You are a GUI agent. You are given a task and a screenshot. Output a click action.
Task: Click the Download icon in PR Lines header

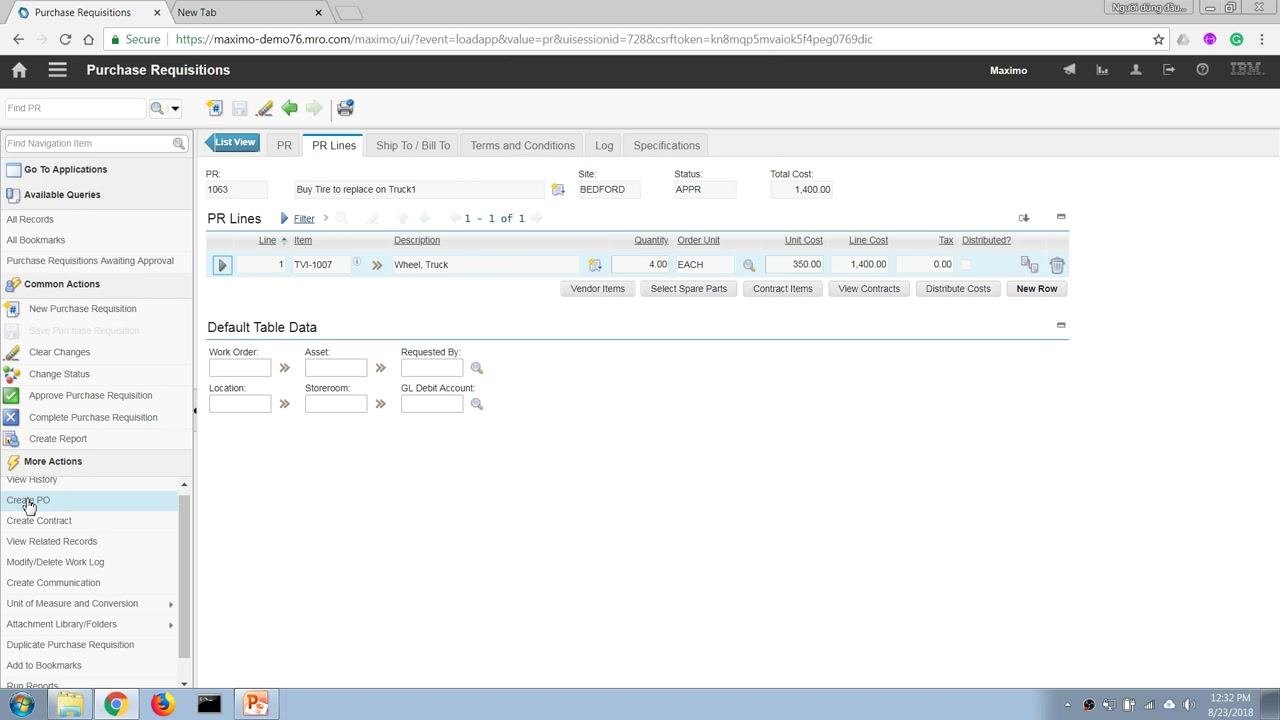tap(1024, 218)
